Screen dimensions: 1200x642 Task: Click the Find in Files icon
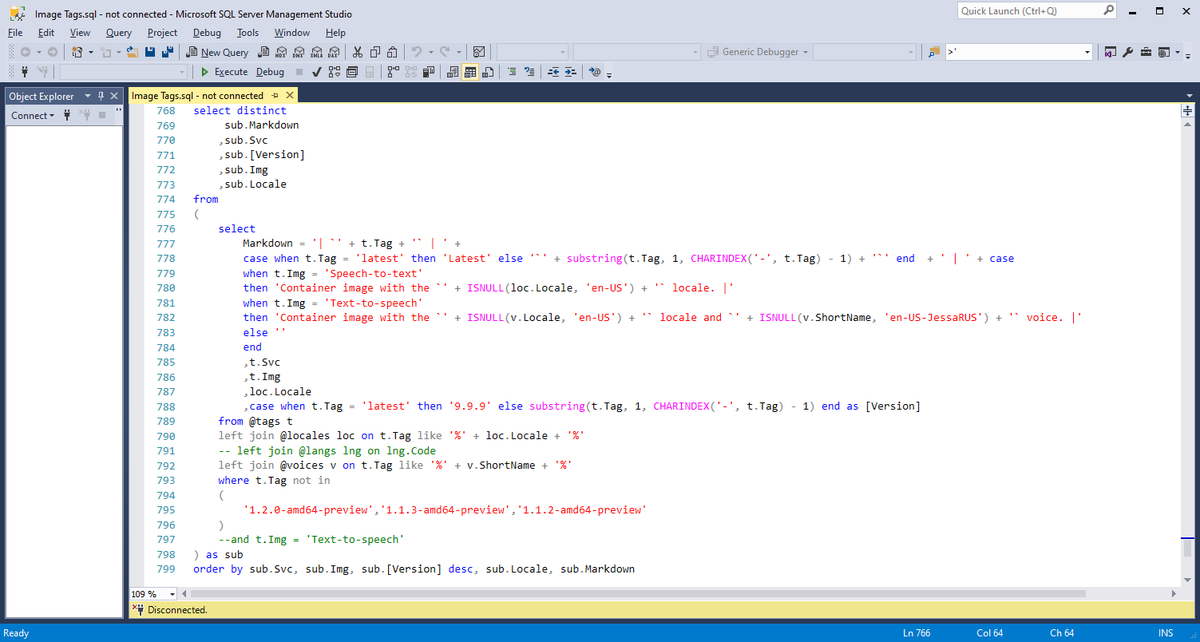(x=934, y=52)
